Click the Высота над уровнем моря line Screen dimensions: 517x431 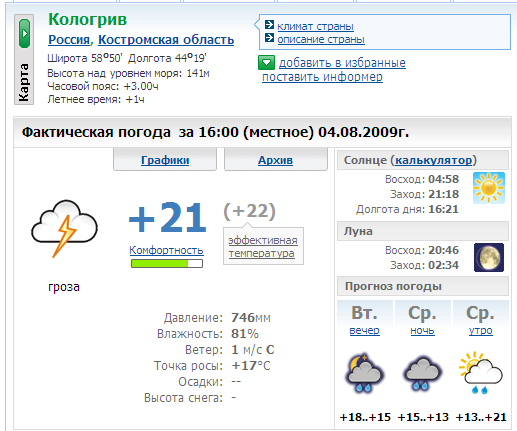pyautogui.click(x=128, y=73)
